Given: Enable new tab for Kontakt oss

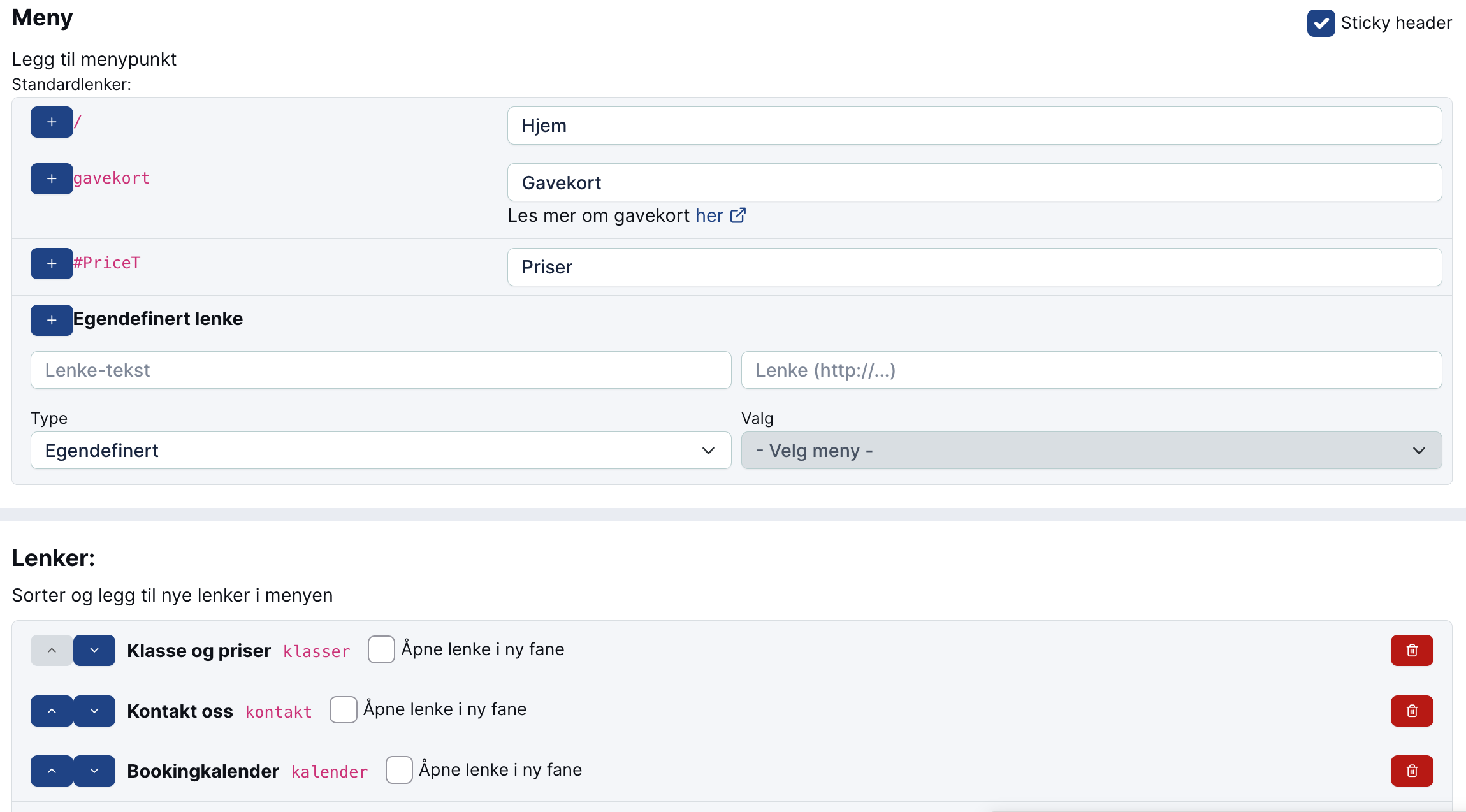Looking at the screenshot, I should [x=343, y=709].
